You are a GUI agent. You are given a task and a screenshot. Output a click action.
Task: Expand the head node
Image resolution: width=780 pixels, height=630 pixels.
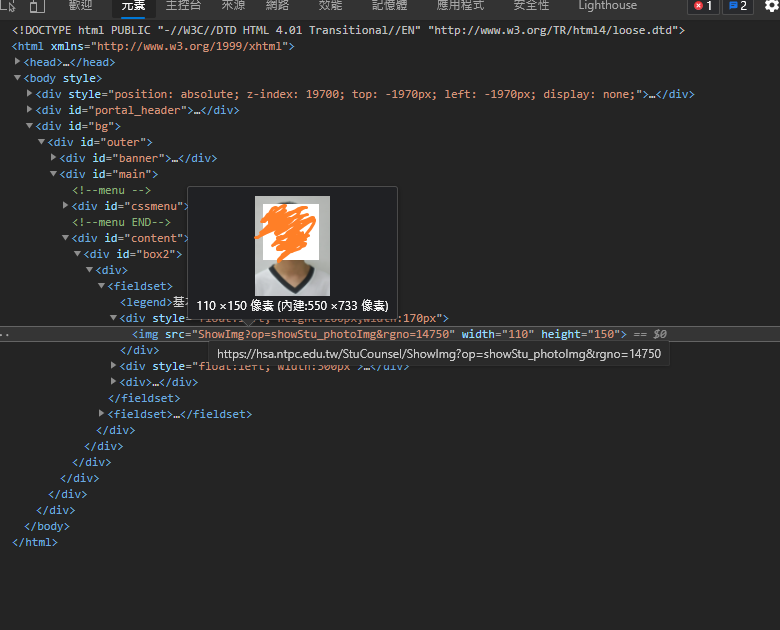pyautogui.click(x=17, y=61)
